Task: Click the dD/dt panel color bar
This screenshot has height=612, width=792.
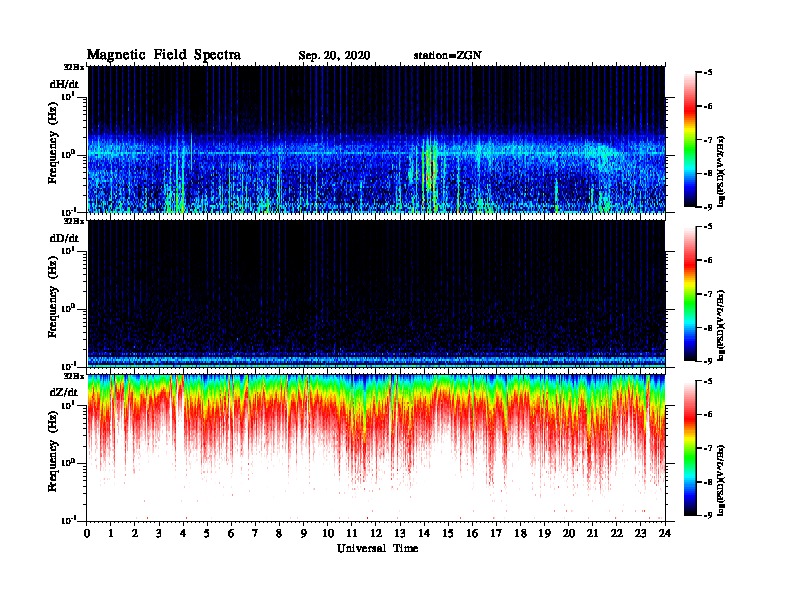Action: pos(690,293)
